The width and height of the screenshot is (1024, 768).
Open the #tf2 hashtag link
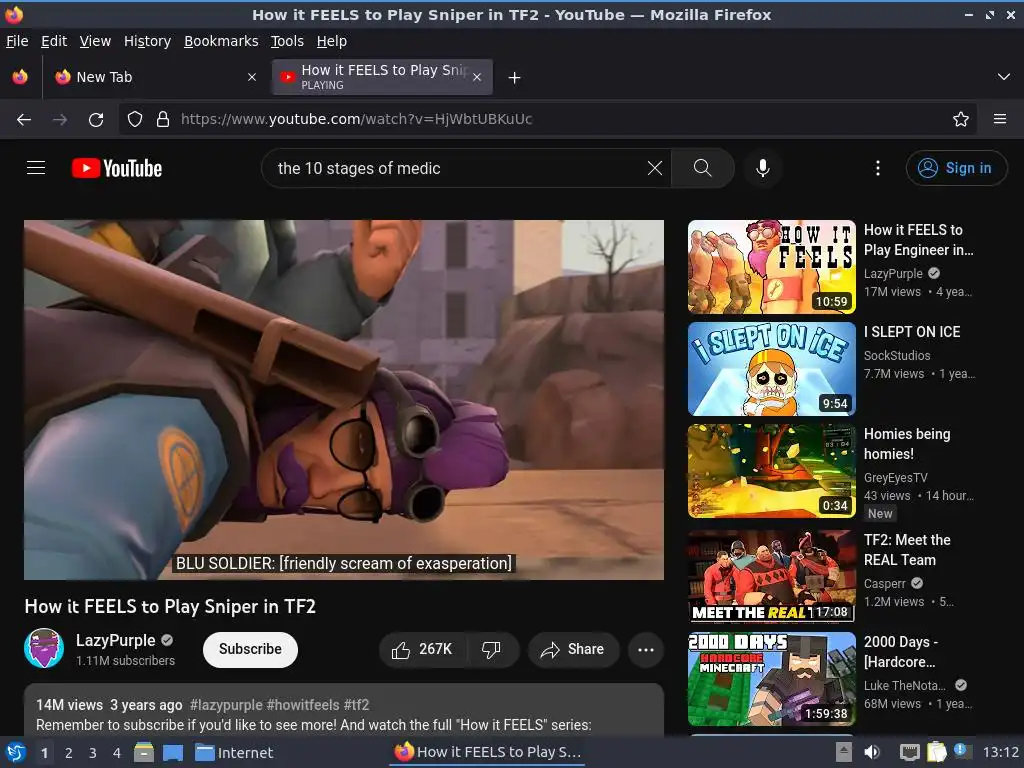coord(356,705)
